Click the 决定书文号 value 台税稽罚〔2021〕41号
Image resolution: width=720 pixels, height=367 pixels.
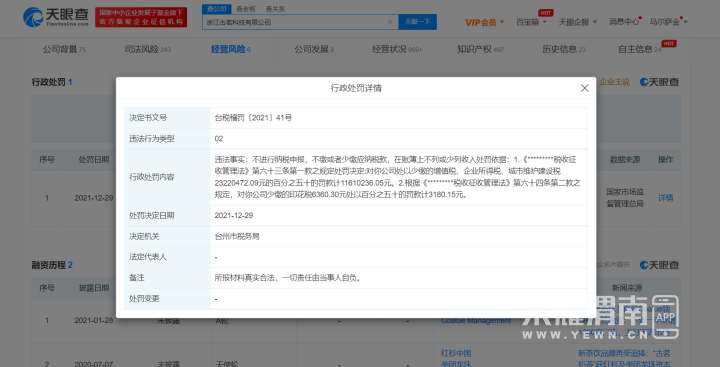[253, 118]
